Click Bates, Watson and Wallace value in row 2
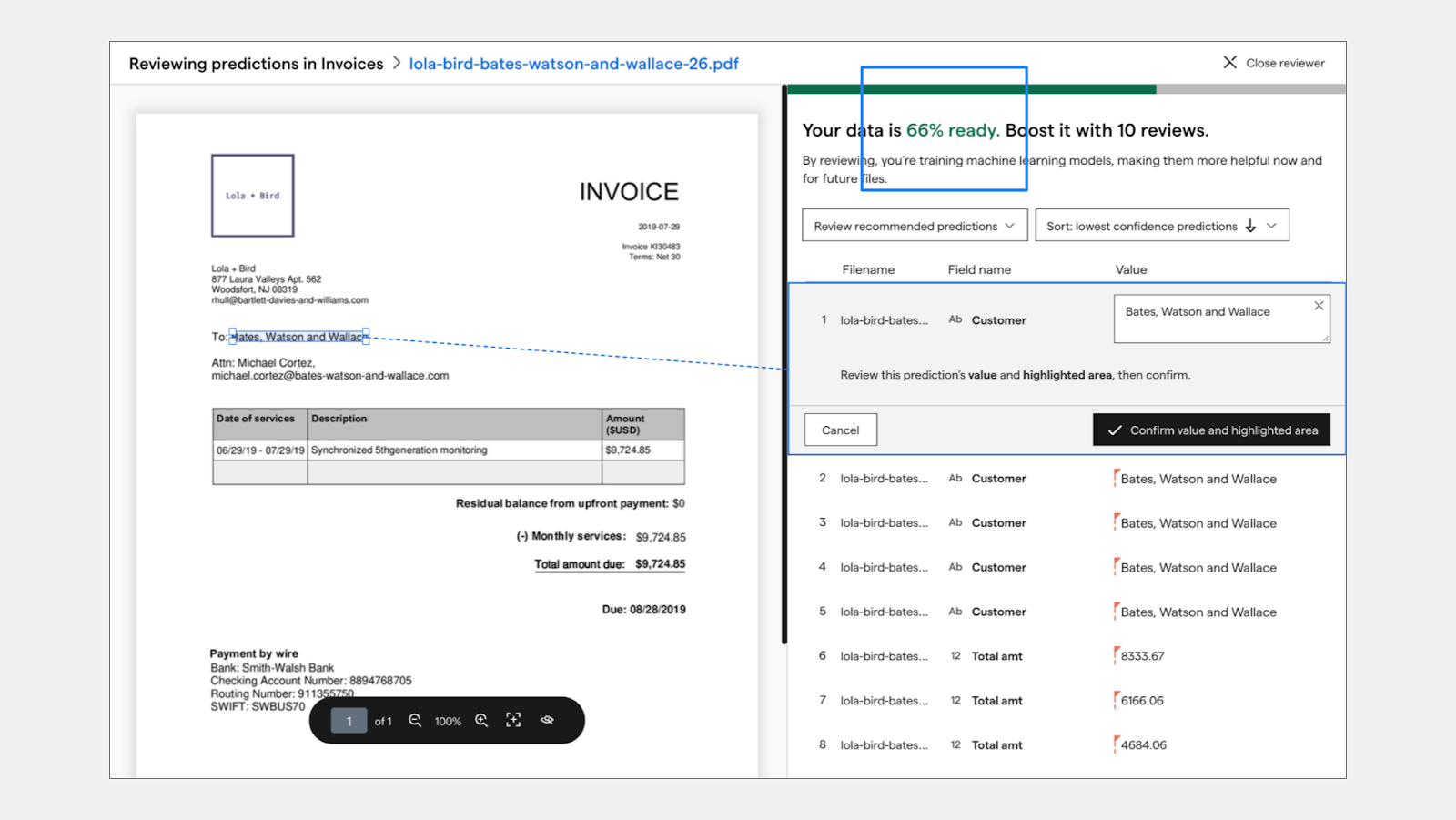 pos(1198,479)
